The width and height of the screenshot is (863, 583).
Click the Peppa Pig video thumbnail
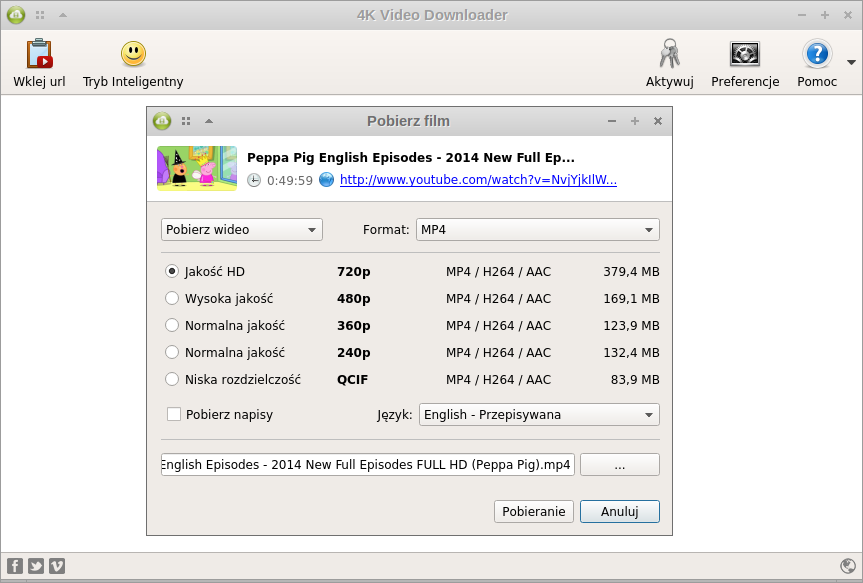coord(197,168)
